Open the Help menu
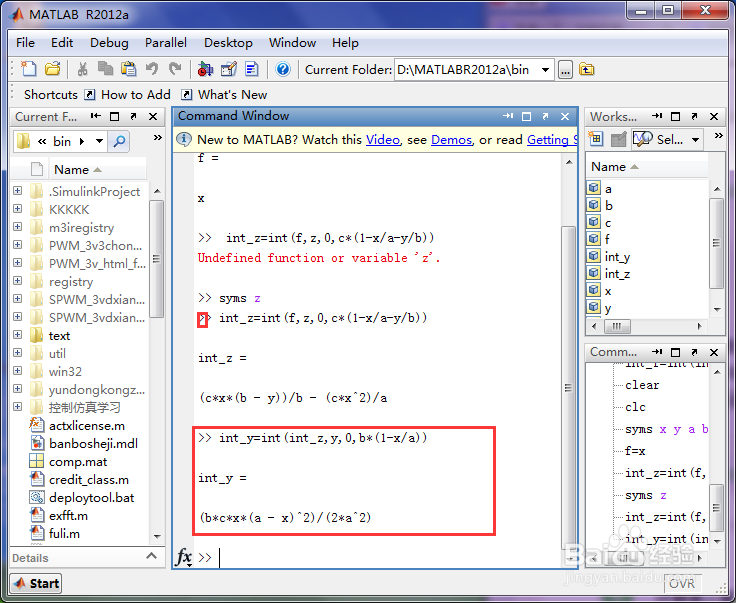Viewport: 736px width, 603px height. 345,43
